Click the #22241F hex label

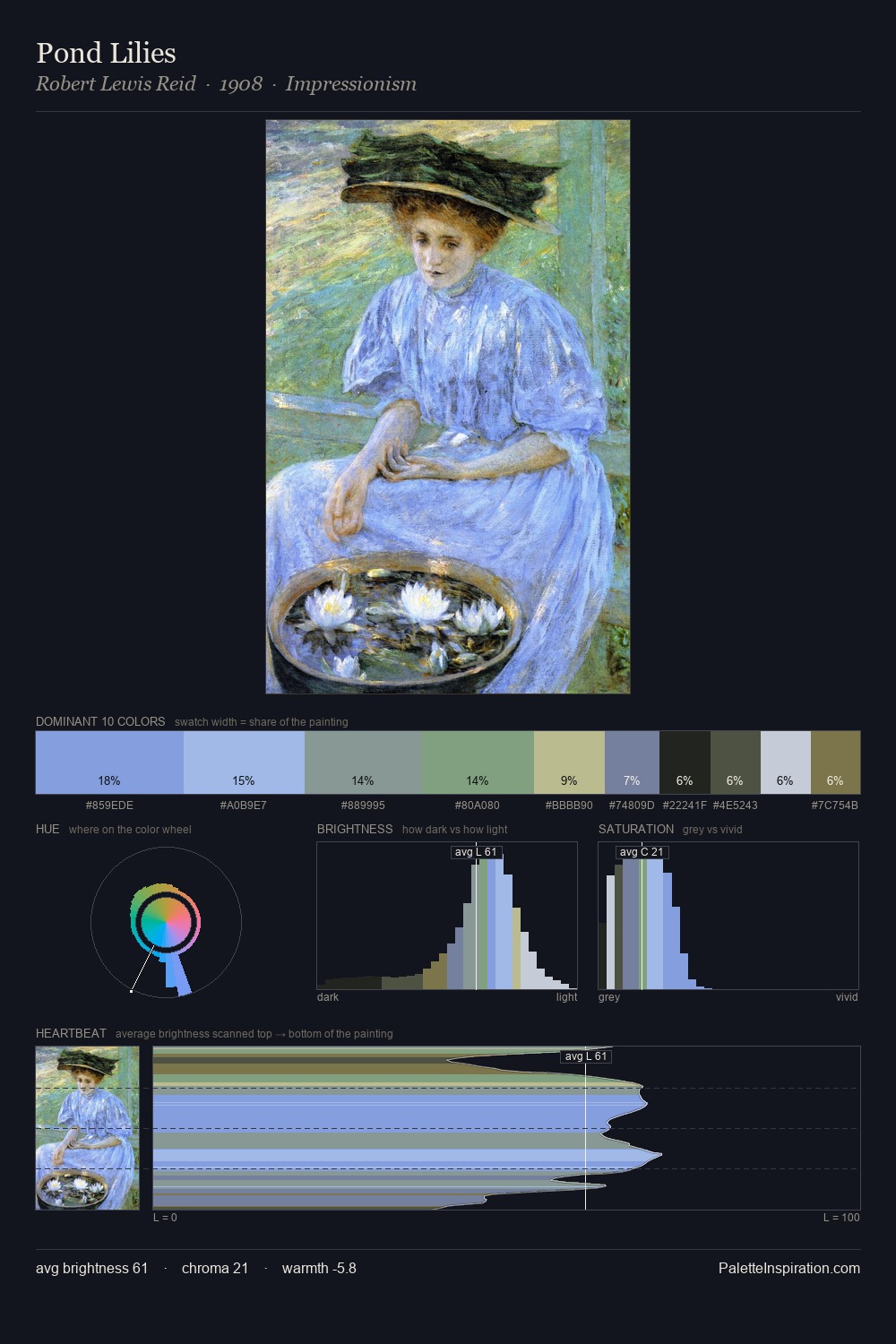(x=685, y=806)
